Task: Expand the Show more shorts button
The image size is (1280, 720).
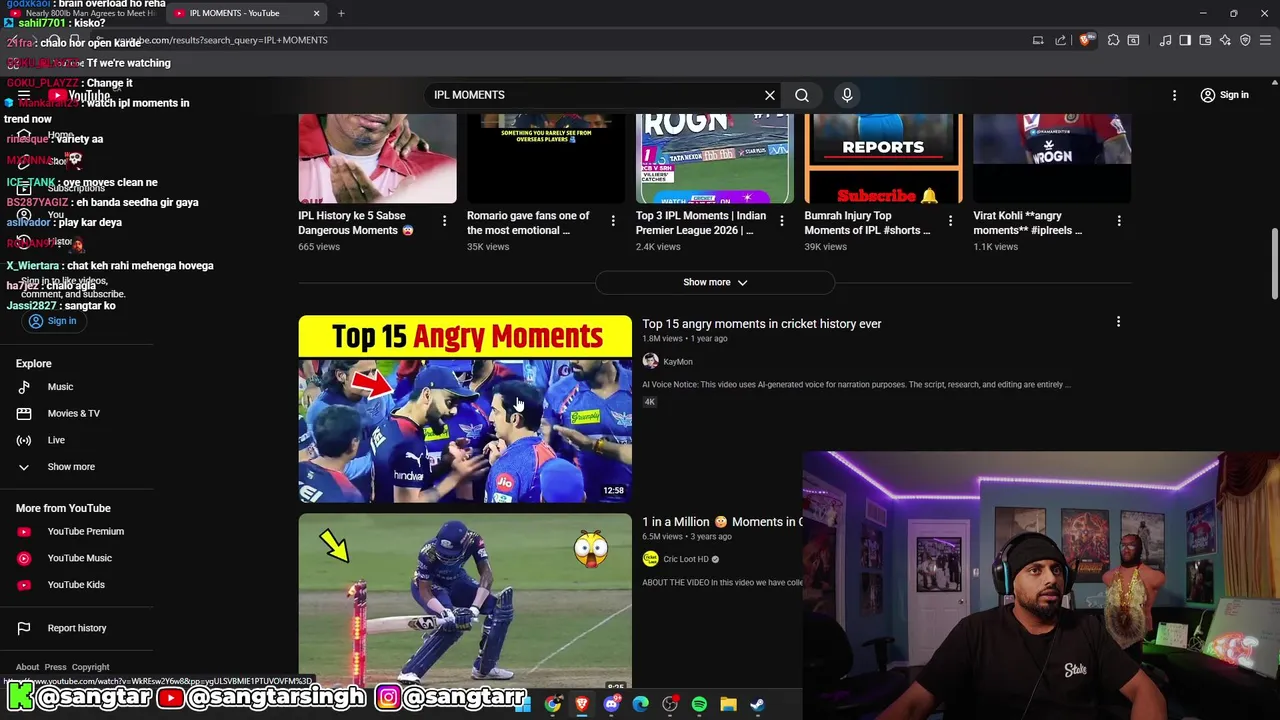Action: (x=715, y=282)
